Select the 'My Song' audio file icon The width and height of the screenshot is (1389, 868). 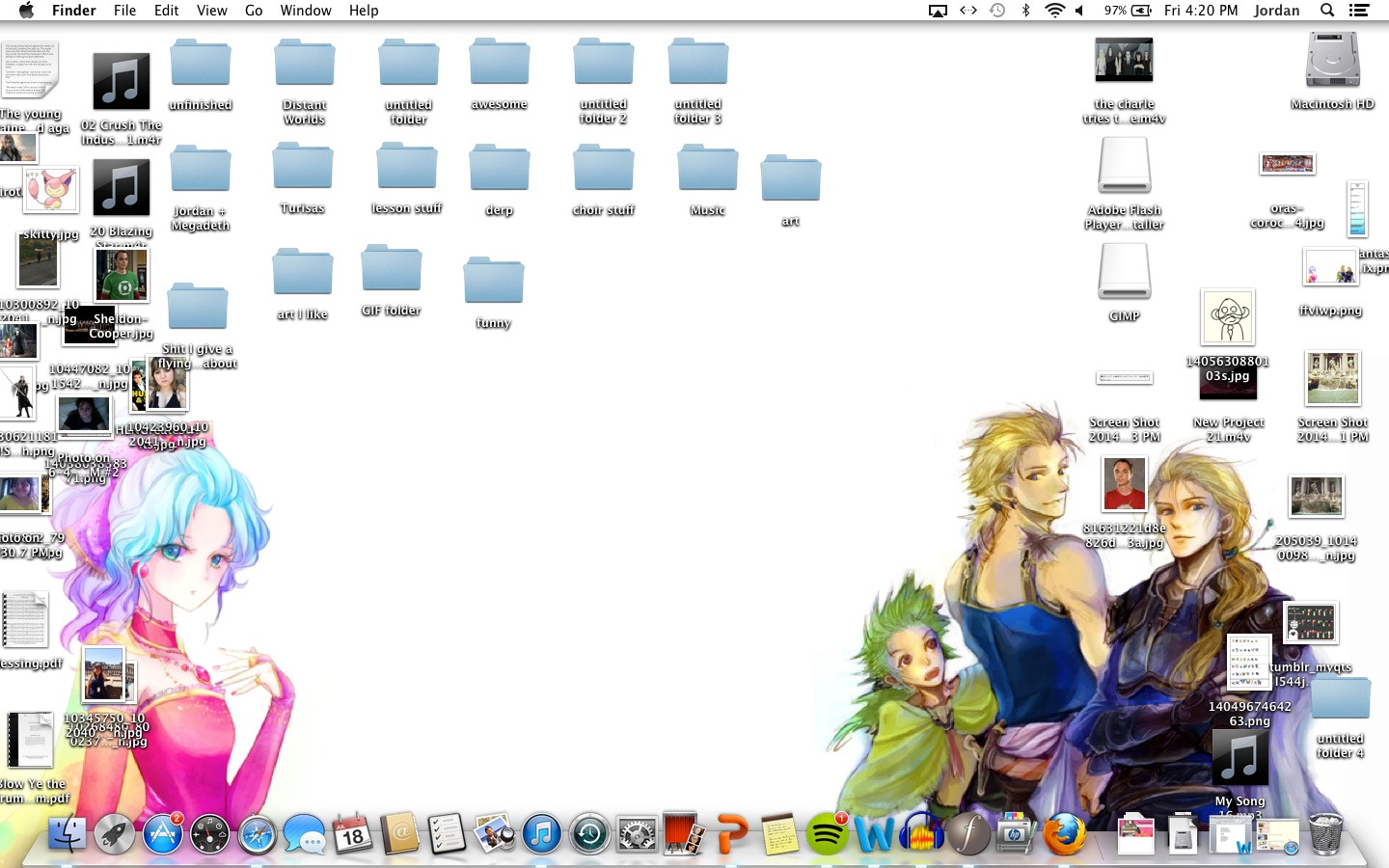pyautogui.click(x=1240, y=758)
